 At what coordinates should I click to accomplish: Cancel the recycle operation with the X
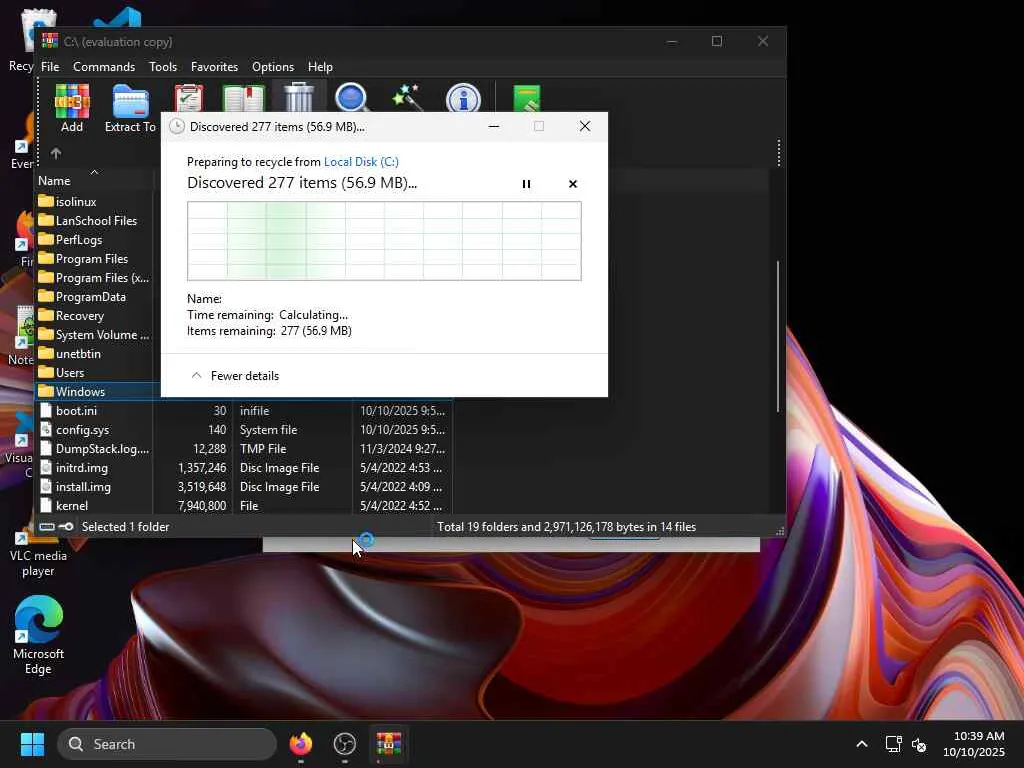point(572,184)
